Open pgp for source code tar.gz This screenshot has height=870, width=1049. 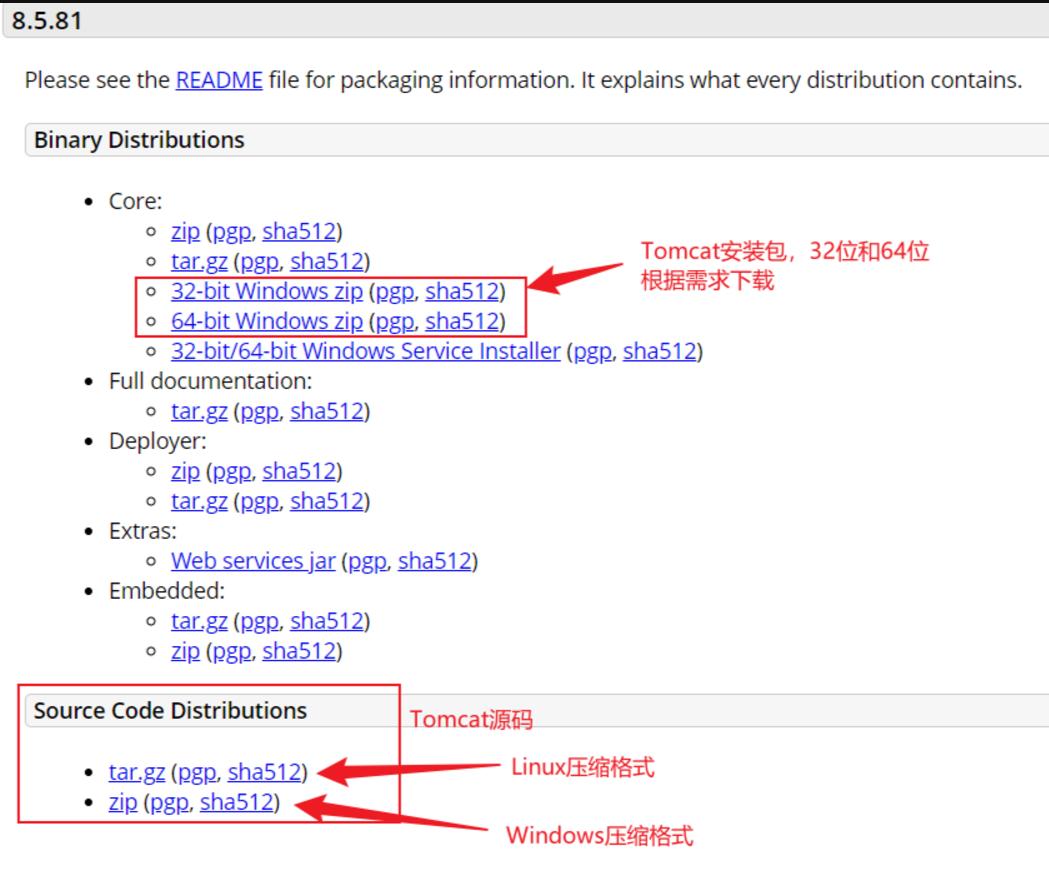[x=198, y=773]
